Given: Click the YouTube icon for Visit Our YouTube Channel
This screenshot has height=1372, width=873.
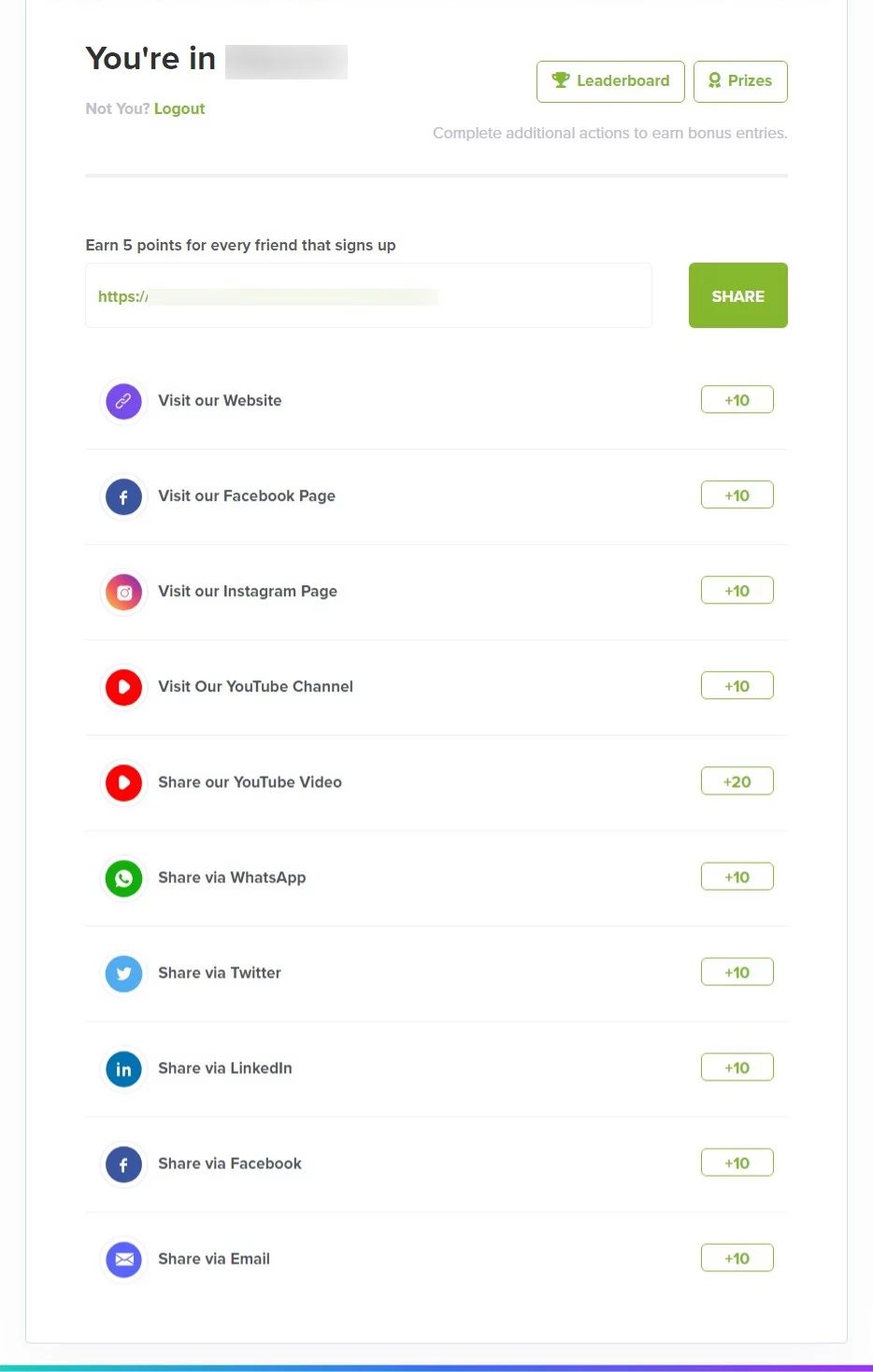Looking at the screenshot, I should pos(123,688).
